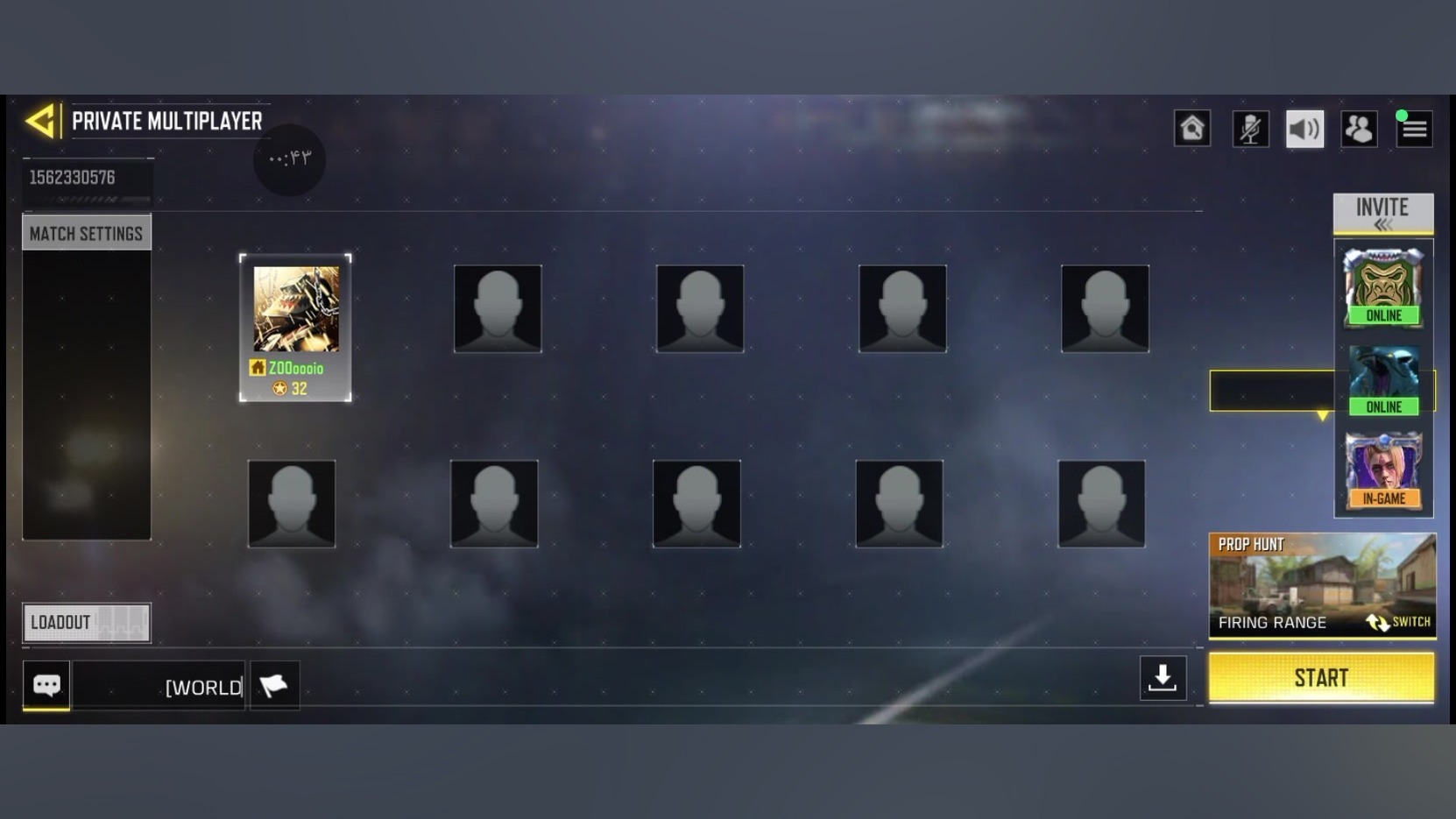Switch the Prop Hunt map mode

[x=1399, y=622]
